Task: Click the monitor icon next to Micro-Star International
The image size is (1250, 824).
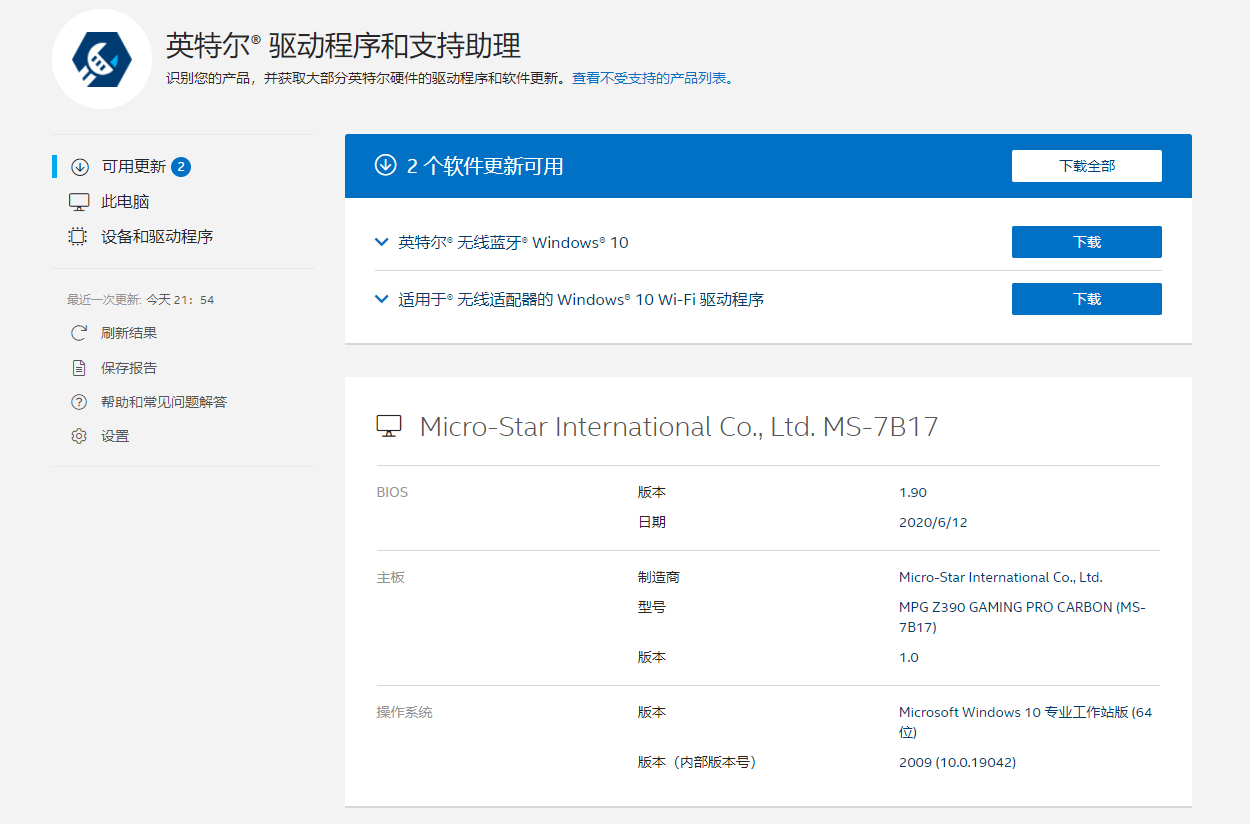Action: point(390,426)
